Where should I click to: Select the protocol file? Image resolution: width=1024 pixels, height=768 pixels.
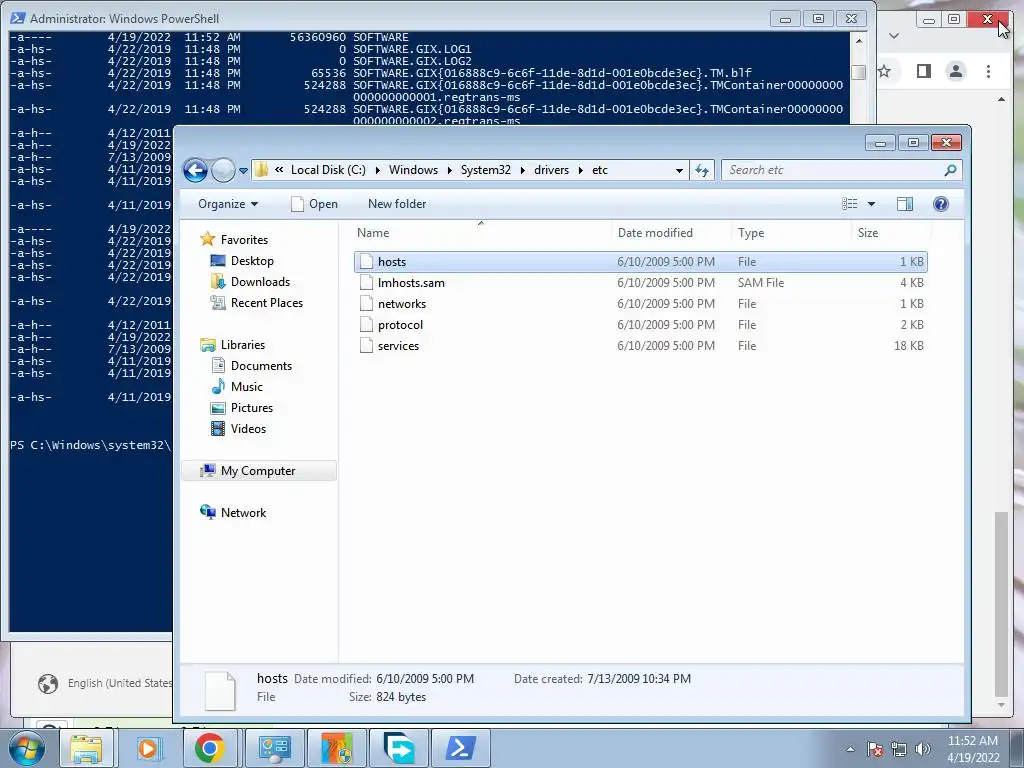641,325
